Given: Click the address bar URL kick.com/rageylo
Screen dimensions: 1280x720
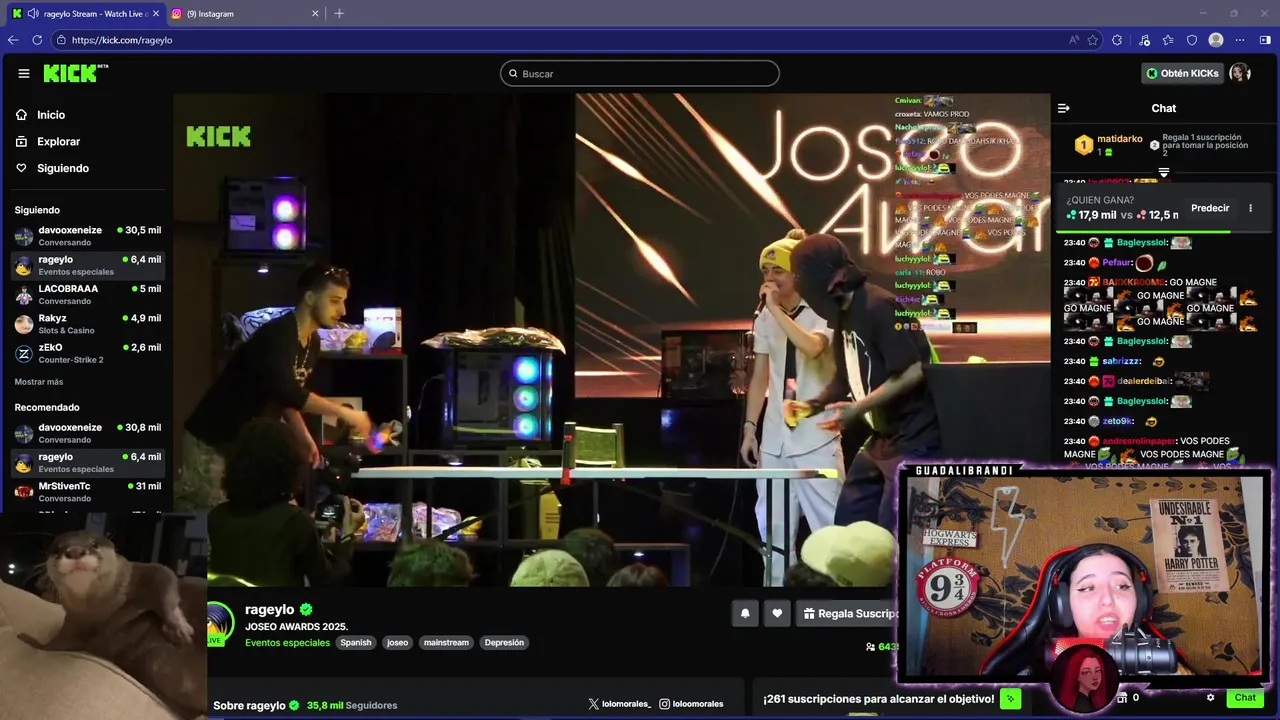Looking at the screenshot, I should [x=122, y=40].
